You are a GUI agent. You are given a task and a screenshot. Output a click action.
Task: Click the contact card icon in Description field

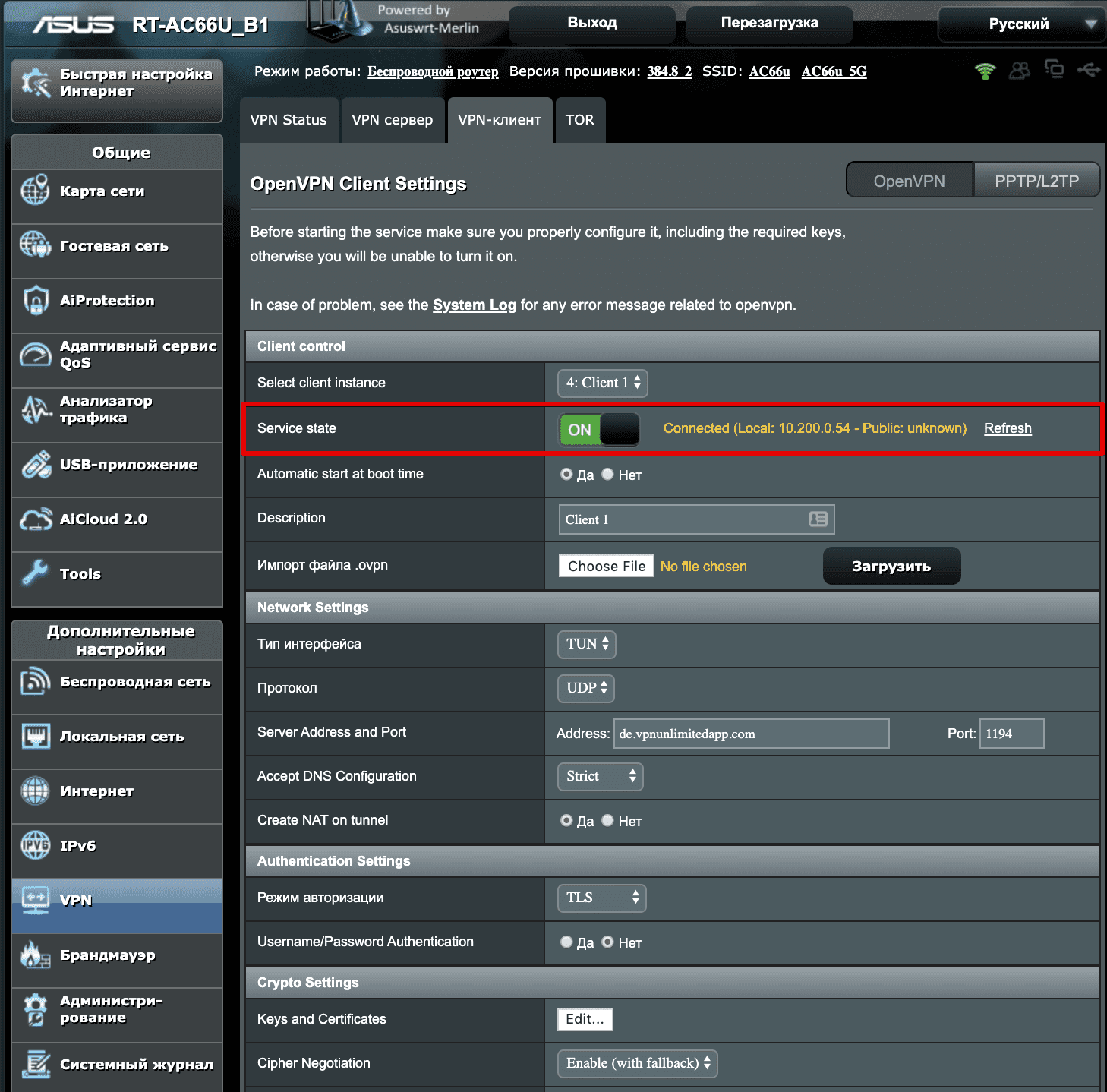click(x=818, y=519)
